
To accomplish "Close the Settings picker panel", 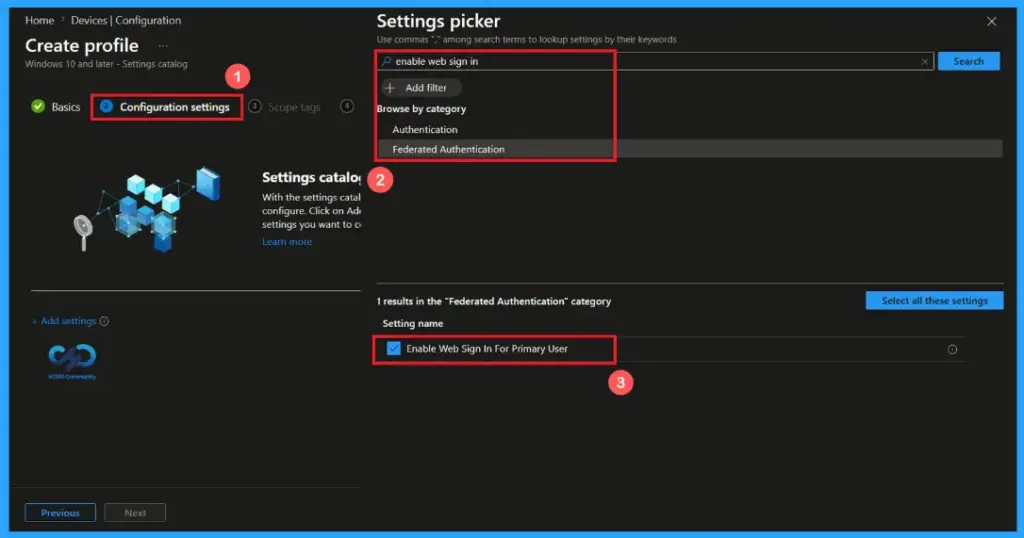I will tap(991, 22).
